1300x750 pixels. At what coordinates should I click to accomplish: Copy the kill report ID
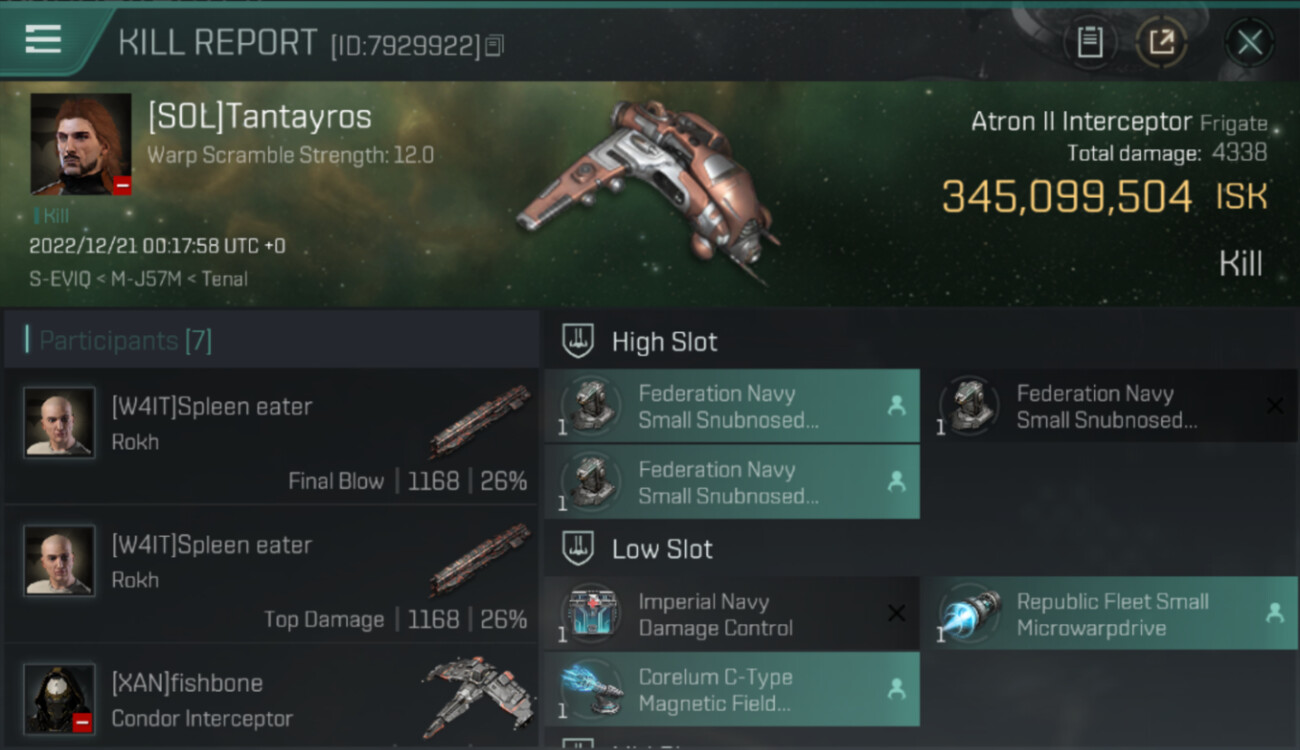coord(494,46)
